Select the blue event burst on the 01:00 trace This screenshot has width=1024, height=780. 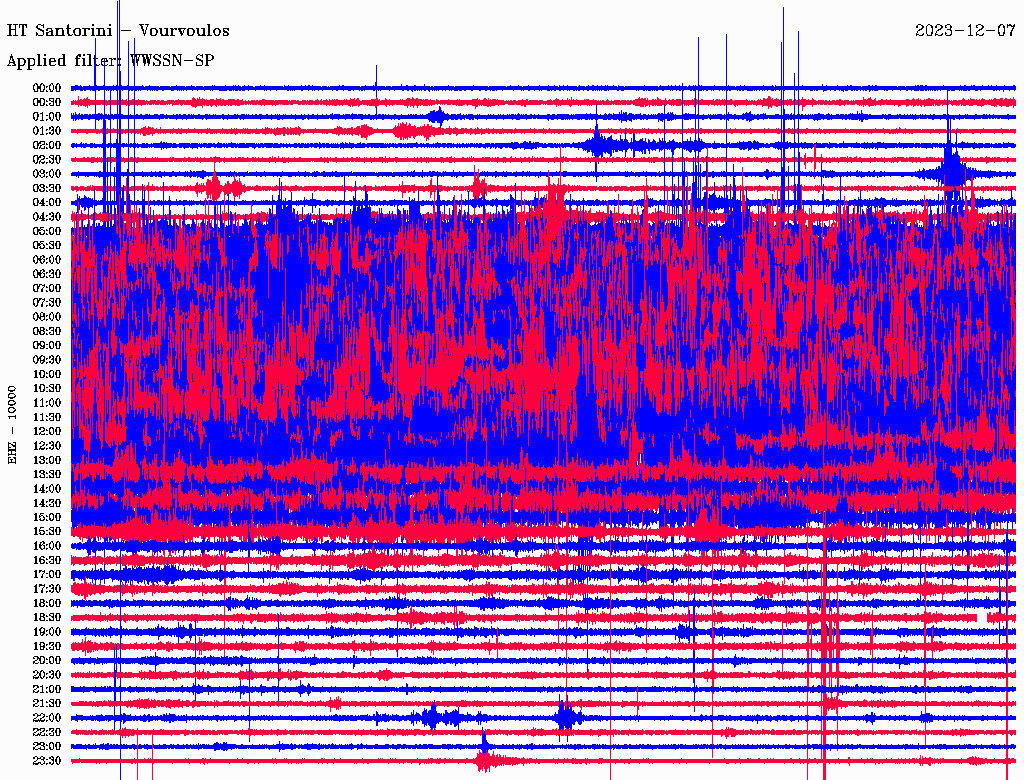pos(436,116)
